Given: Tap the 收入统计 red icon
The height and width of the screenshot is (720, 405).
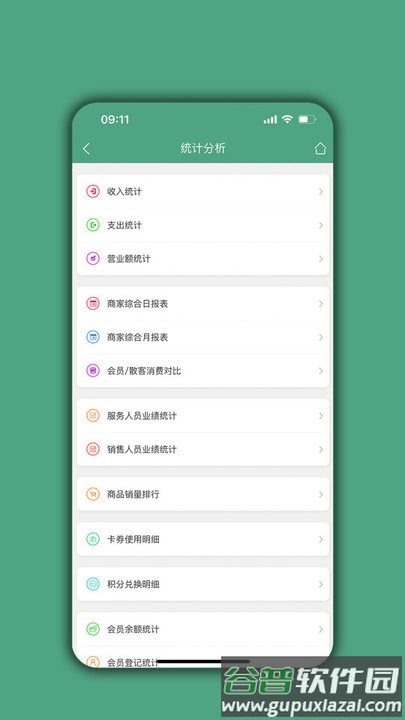Looking at the screenshot, I should [x=93, y=191].
